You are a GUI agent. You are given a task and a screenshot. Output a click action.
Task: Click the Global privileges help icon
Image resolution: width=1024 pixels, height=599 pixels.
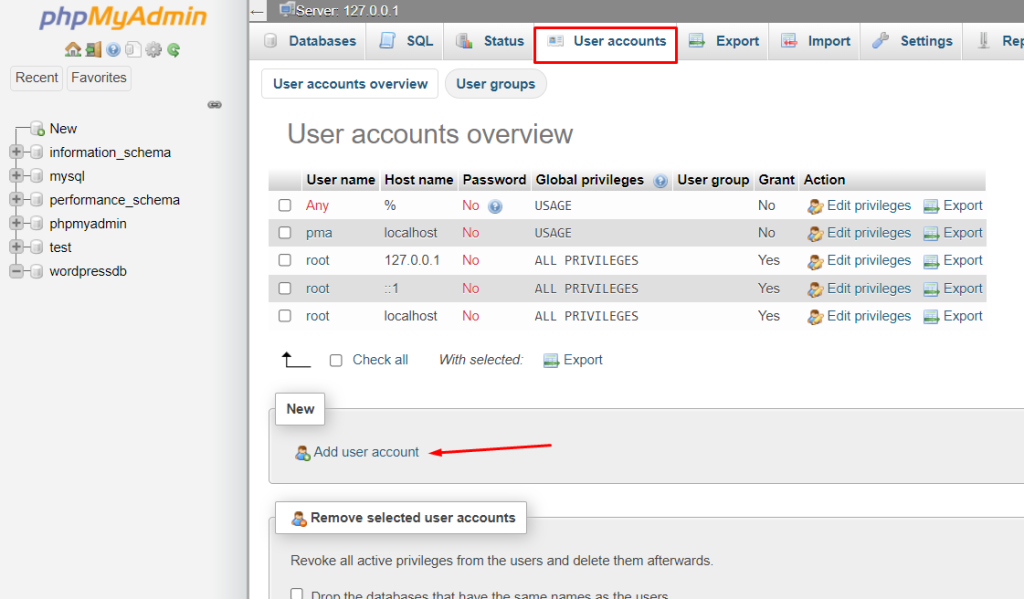point(660,181)
